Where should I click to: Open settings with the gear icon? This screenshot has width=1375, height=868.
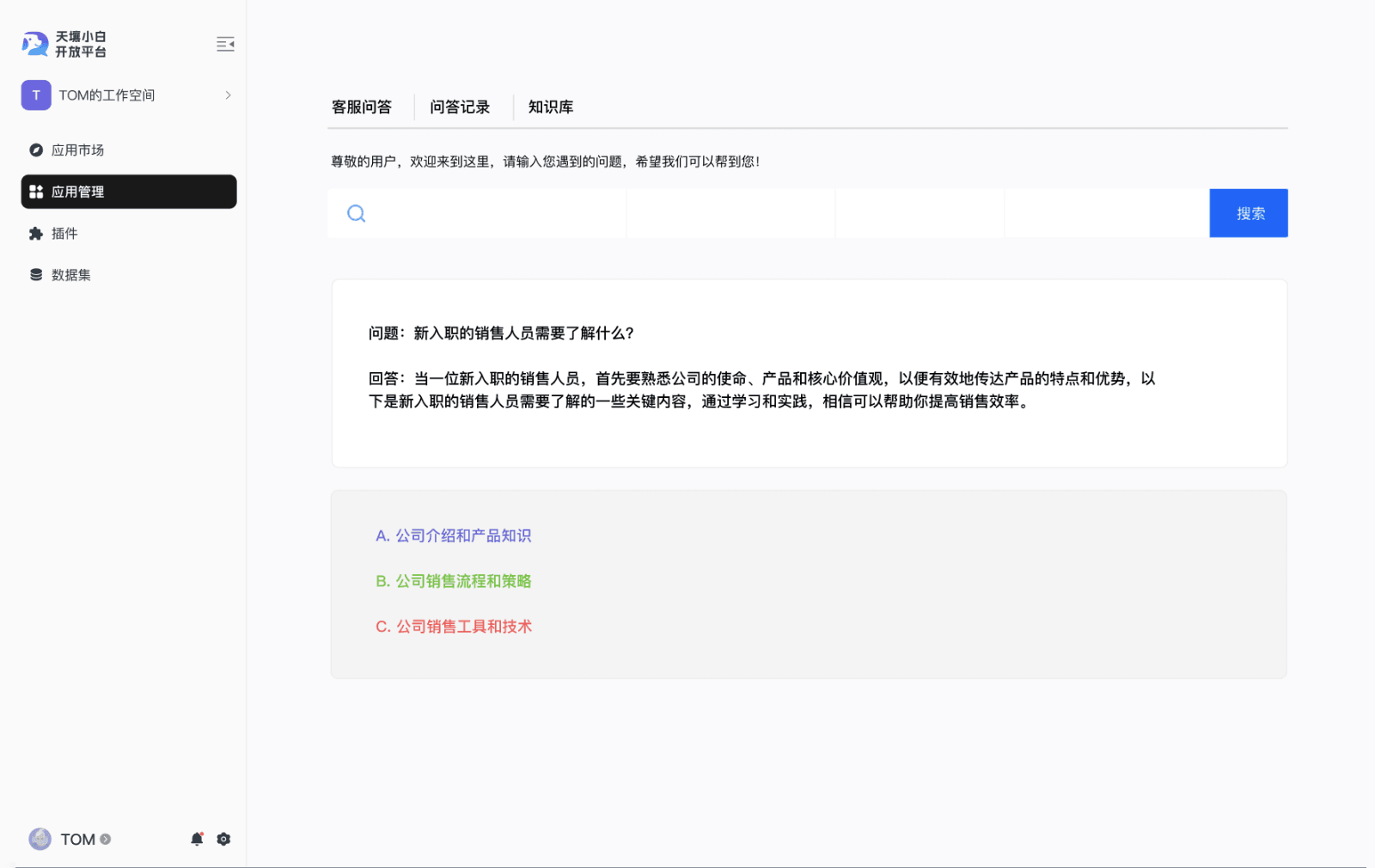pos(223,839)
